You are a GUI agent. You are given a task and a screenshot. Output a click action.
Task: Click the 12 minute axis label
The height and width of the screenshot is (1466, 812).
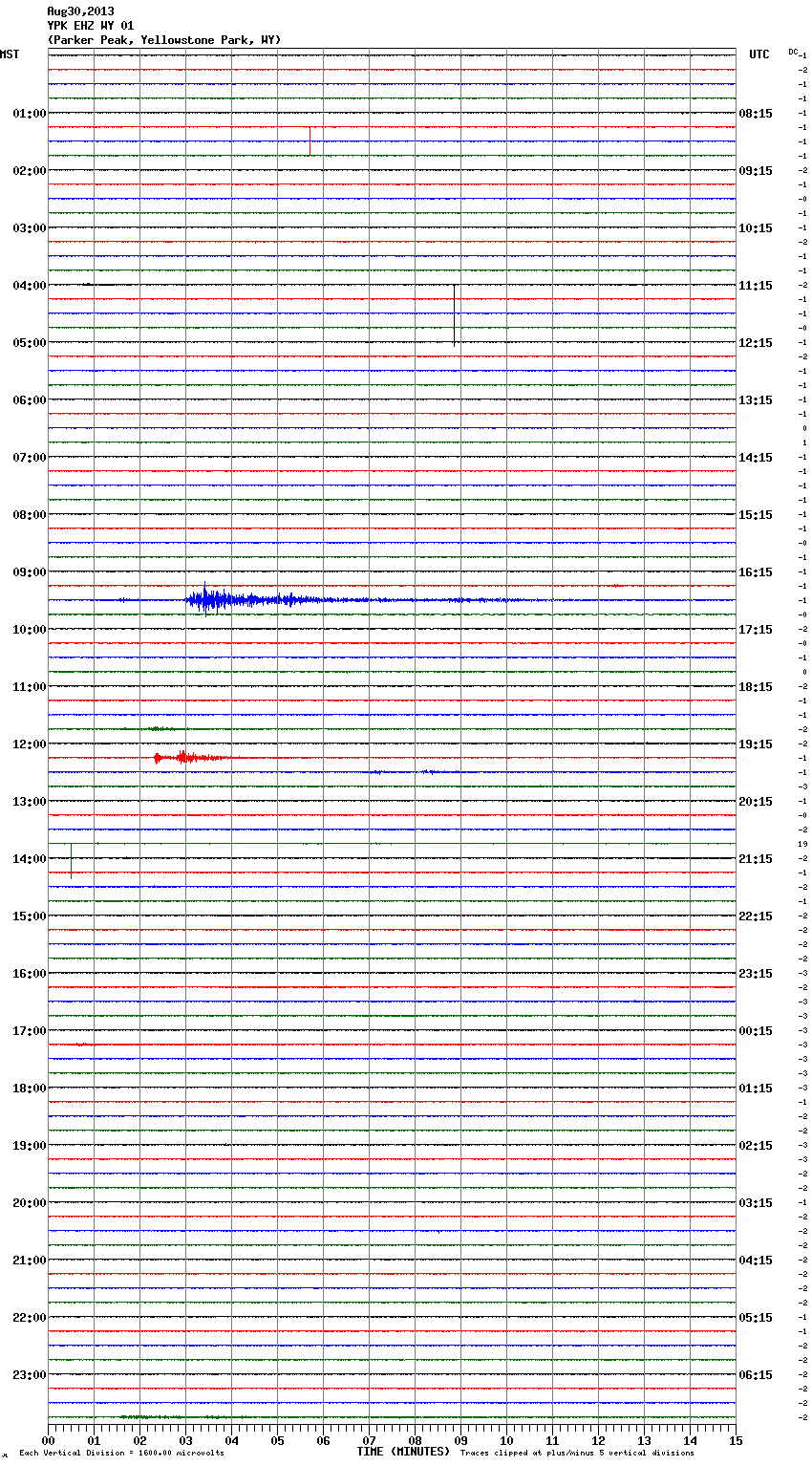click(598, 1440)
